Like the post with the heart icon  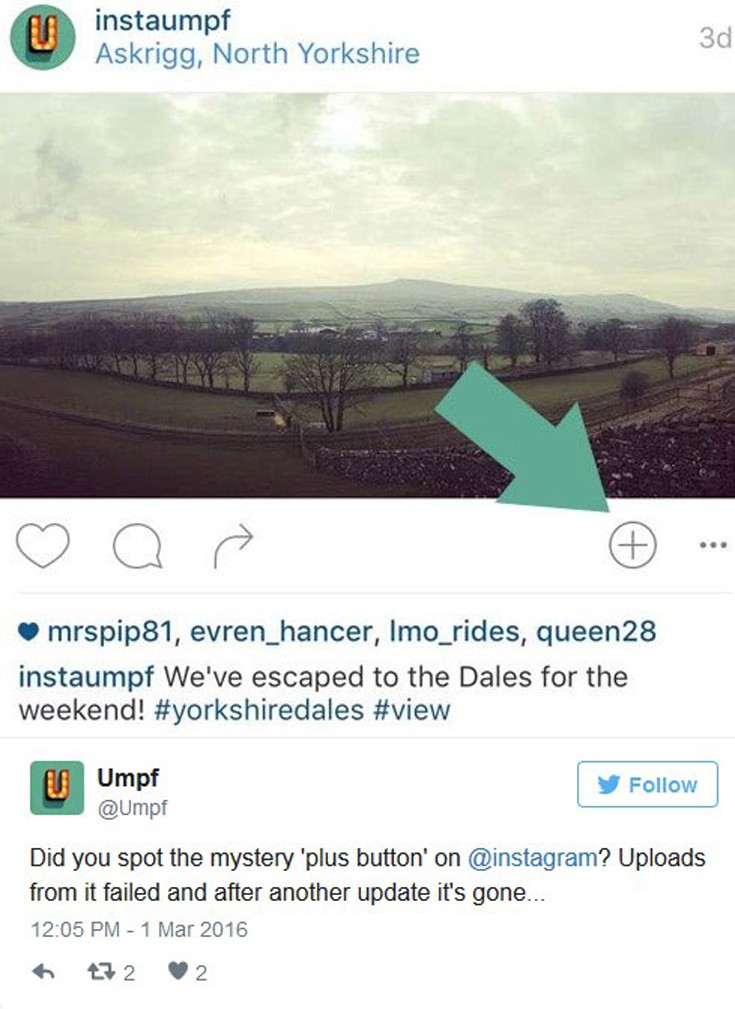pyautogui.click(x=42, y=545)
